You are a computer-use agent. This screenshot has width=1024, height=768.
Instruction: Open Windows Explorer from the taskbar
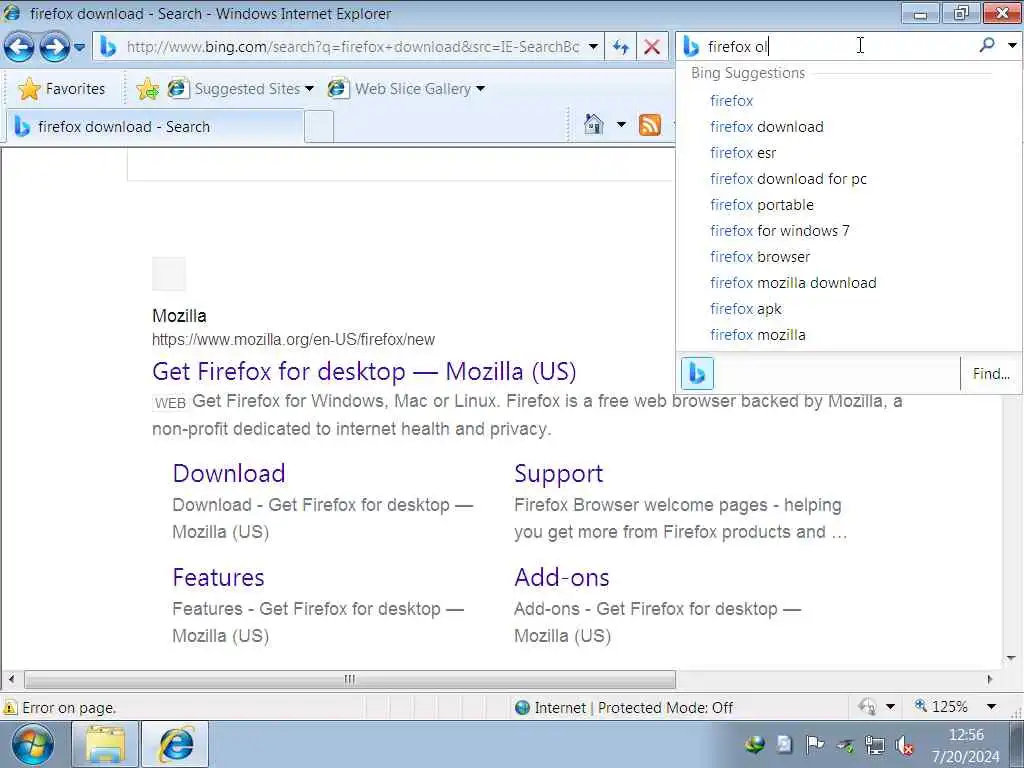click(104, 744)
